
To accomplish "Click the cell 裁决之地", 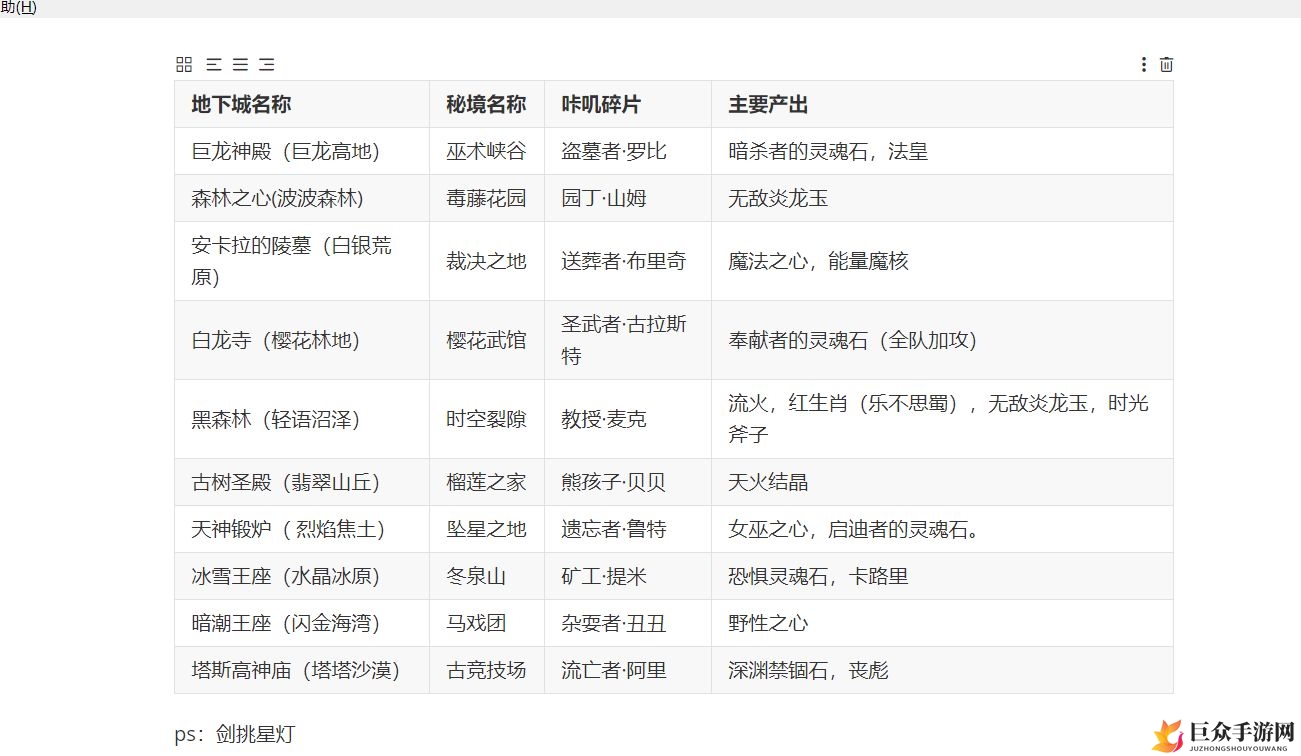I will [x=487, y=261].
